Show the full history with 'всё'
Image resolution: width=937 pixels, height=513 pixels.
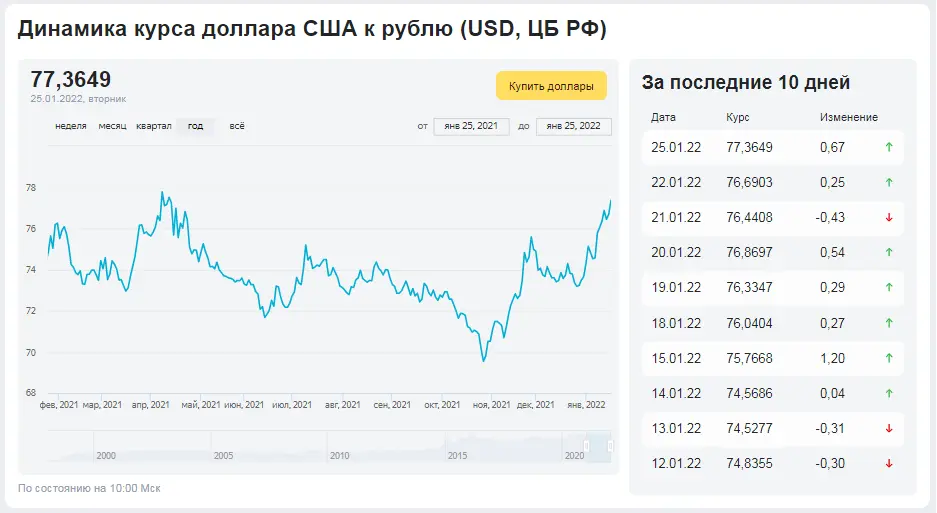(x=237, y=126)
